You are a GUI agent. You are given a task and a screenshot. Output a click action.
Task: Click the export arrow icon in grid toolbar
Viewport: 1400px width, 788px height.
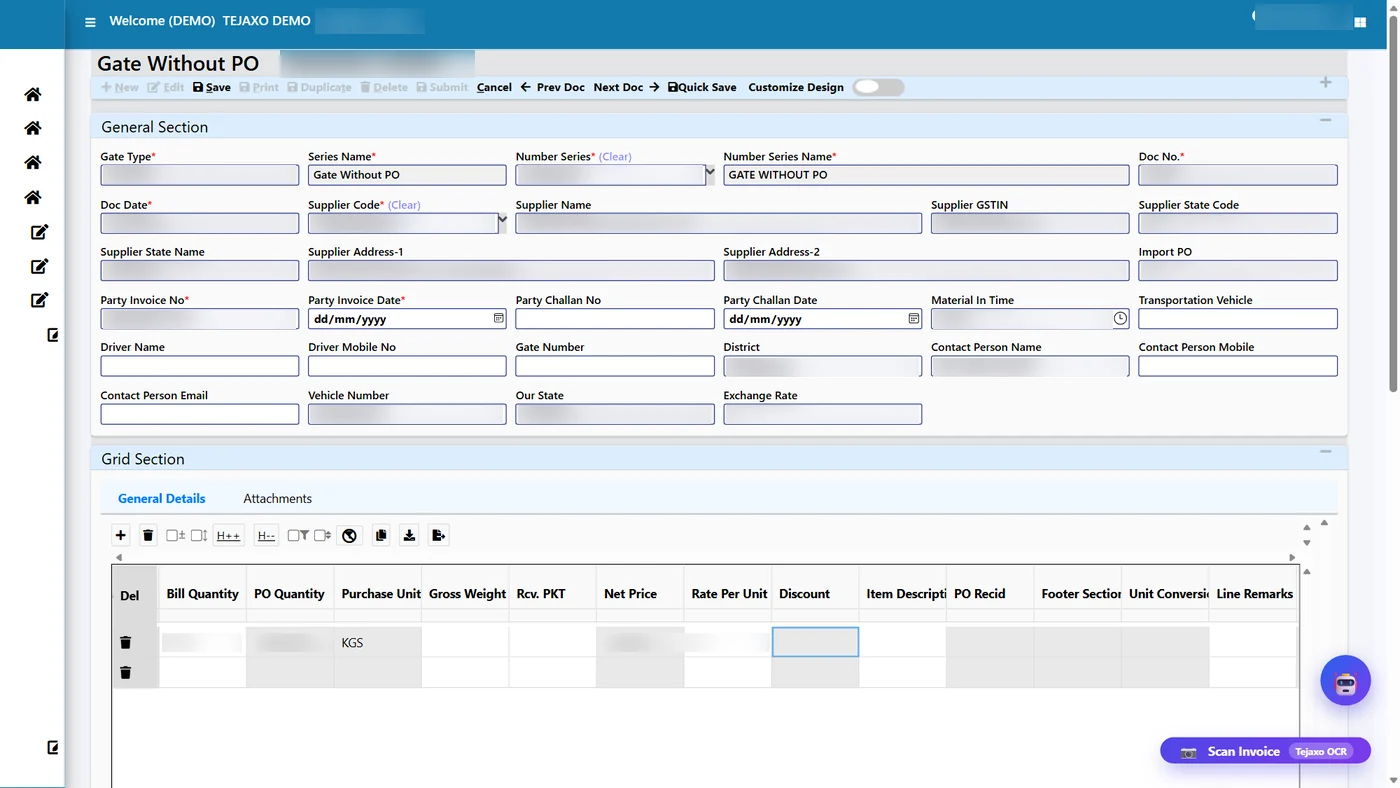438,536
